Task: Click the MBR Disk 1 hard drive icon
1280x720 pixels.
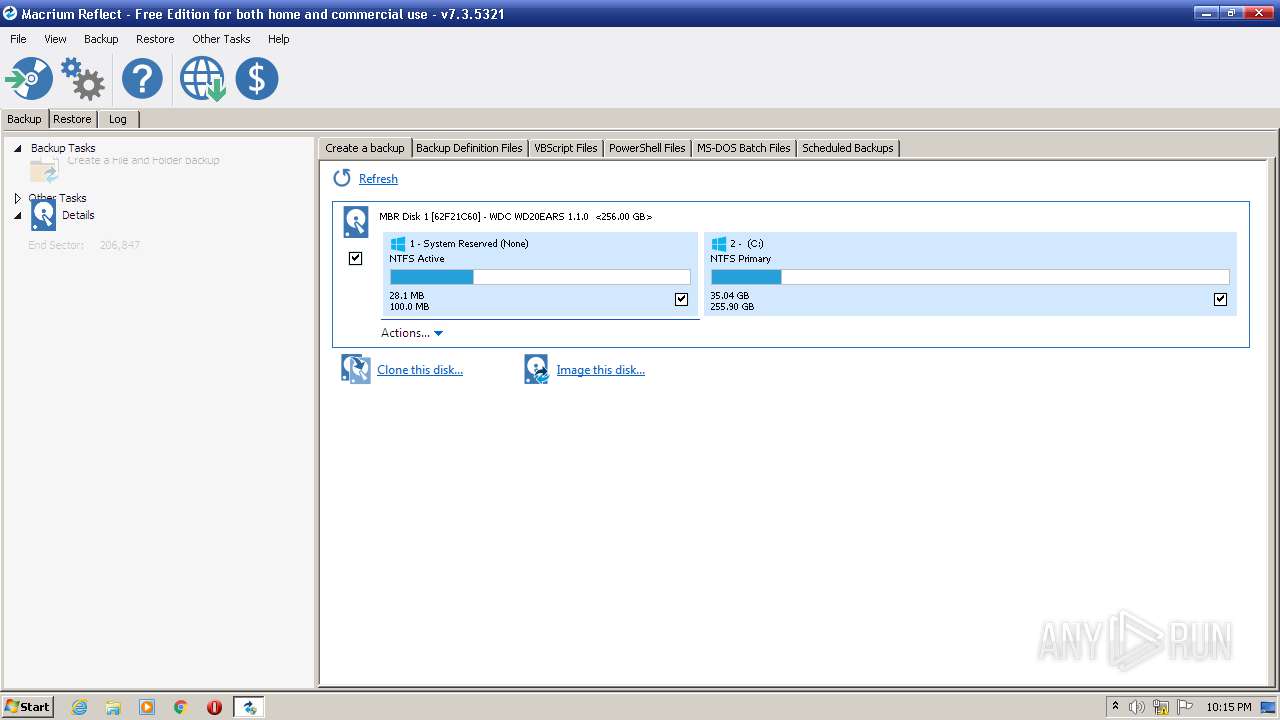Action: pyautogui.click(x=355, y=221)
